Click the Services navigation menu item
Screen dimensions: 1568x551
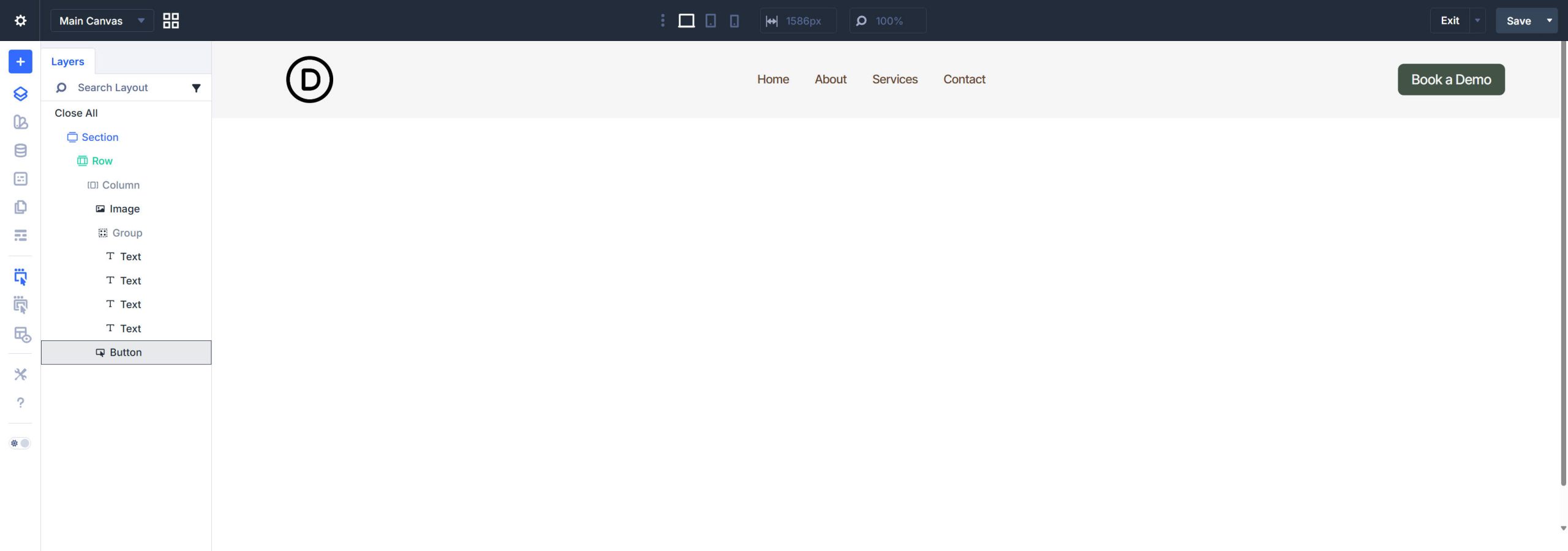point(894,79)
